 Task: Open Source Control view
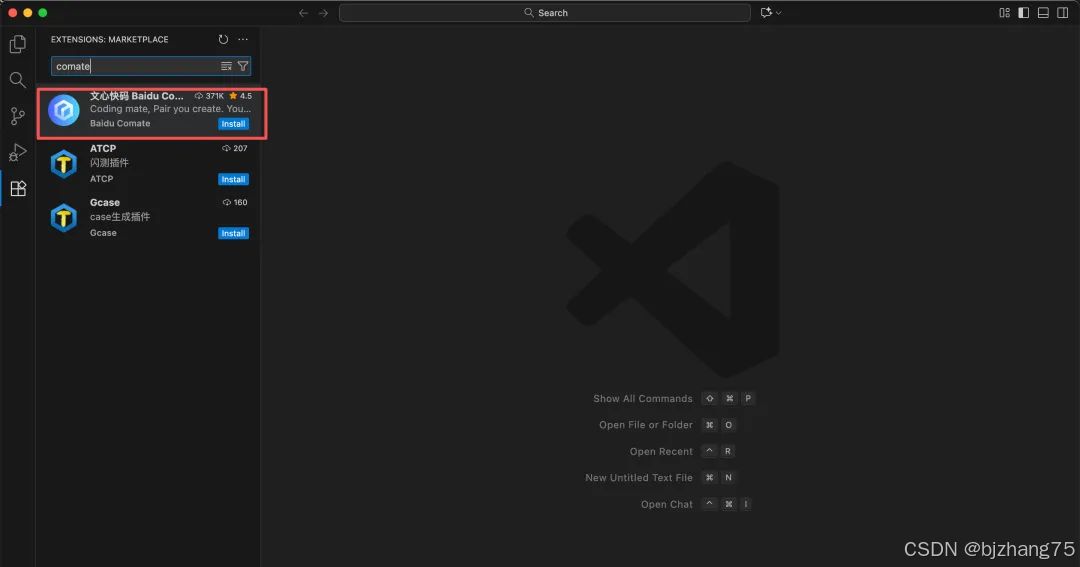click(x=18, y=116)
